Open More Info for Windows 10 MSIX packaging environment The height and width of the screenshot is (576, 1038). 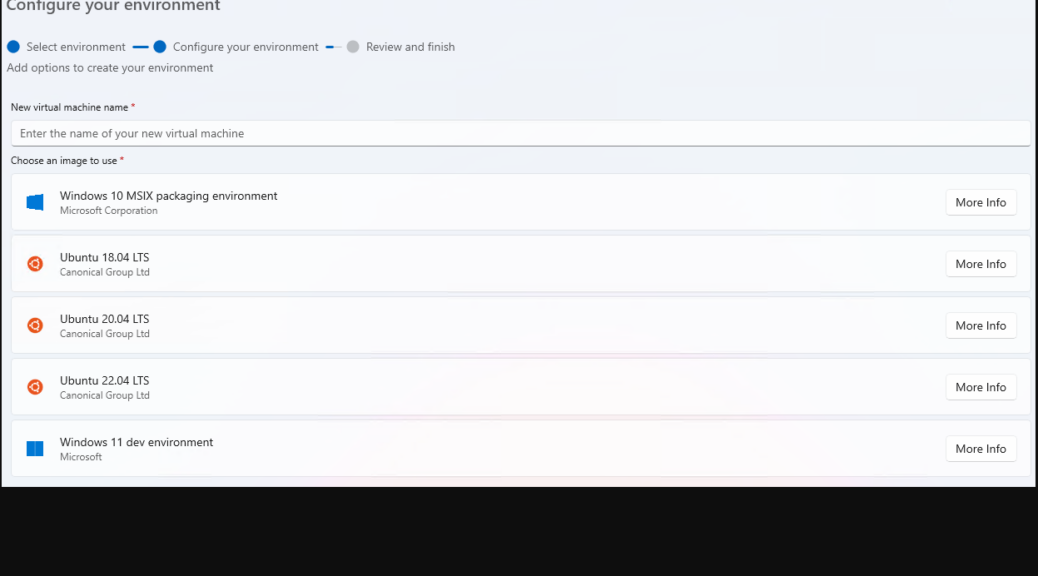coord(980,203)
